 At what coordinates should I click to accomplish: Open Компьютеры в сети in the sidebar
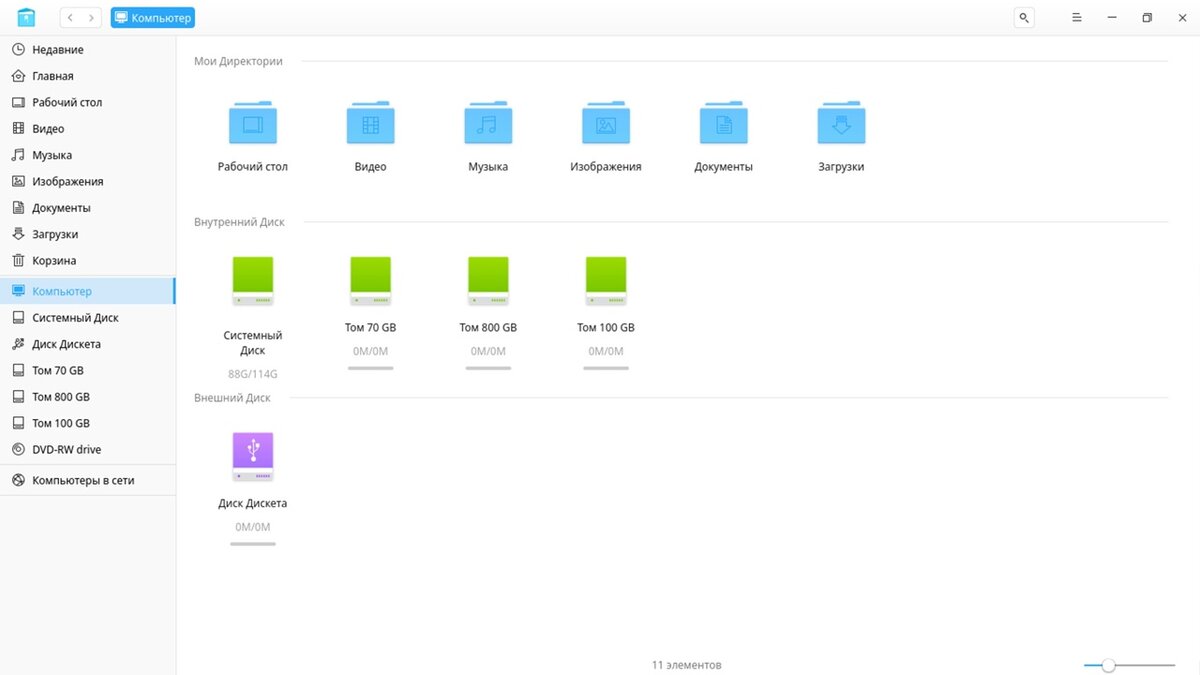(88, 480)
